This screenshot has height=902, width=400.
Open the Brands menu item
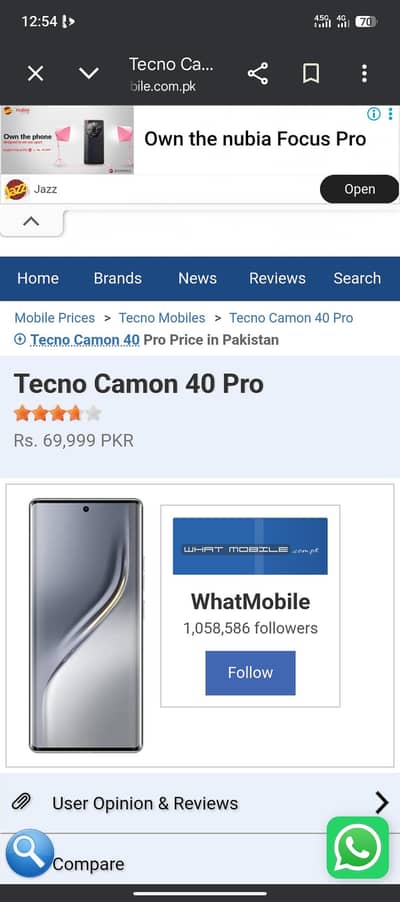click(117, 278)
